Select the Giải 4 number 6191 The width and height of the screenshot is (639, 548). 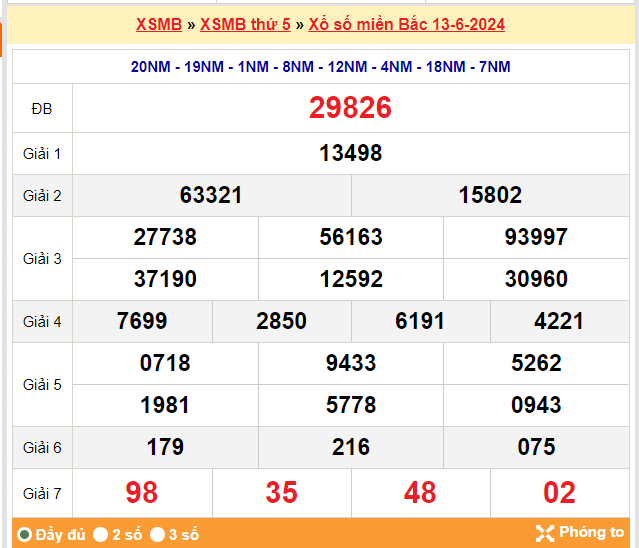(x=420, y=321)
